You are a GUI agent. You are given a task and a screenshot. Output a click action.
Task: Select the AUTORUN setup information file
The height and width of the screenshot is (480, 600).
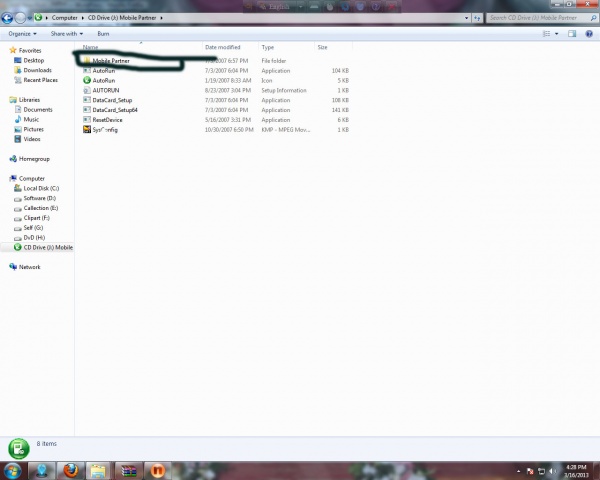pos(106,90)
